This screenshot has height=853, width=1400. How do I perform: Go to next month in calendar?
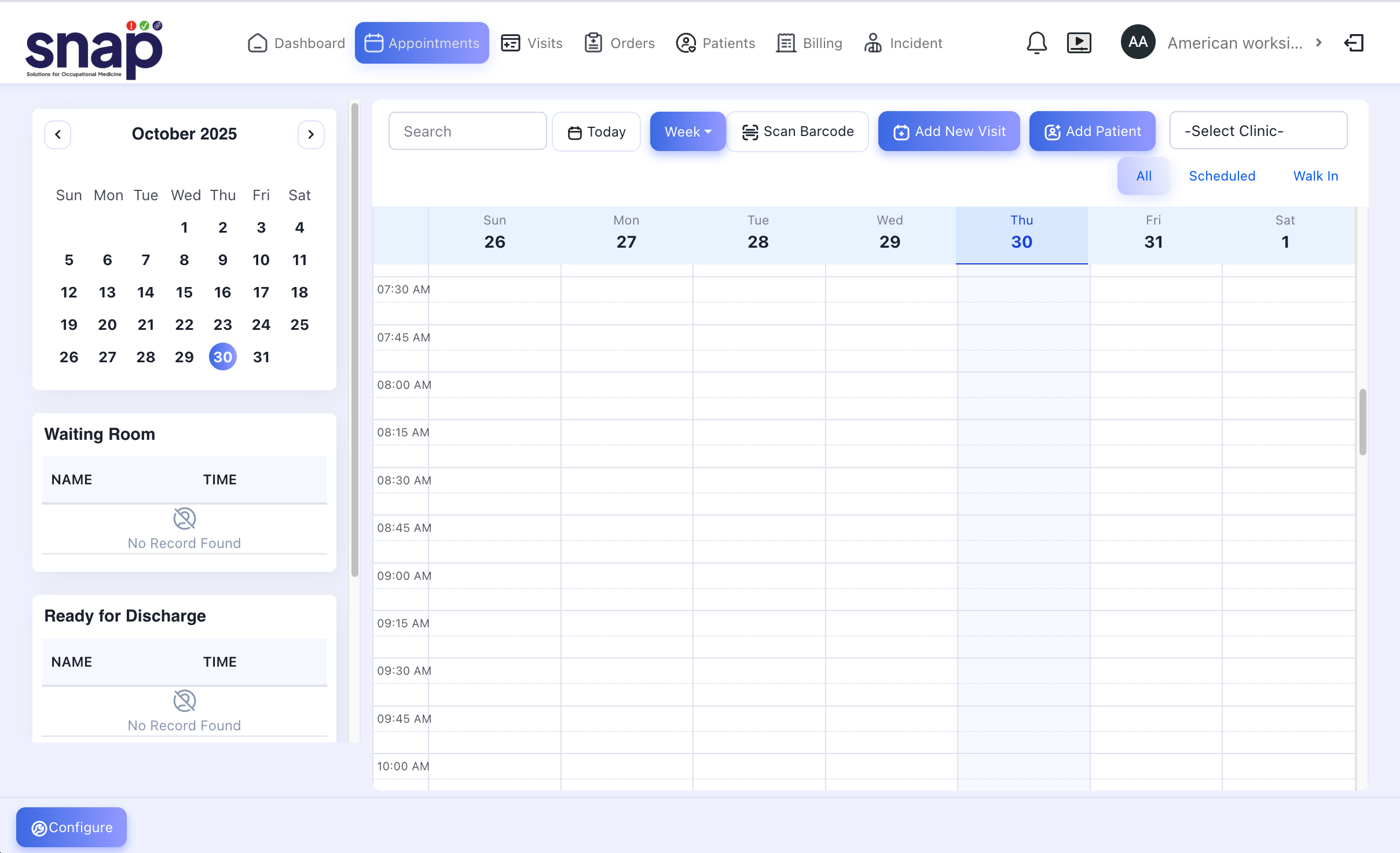click(x=311, y=134)
